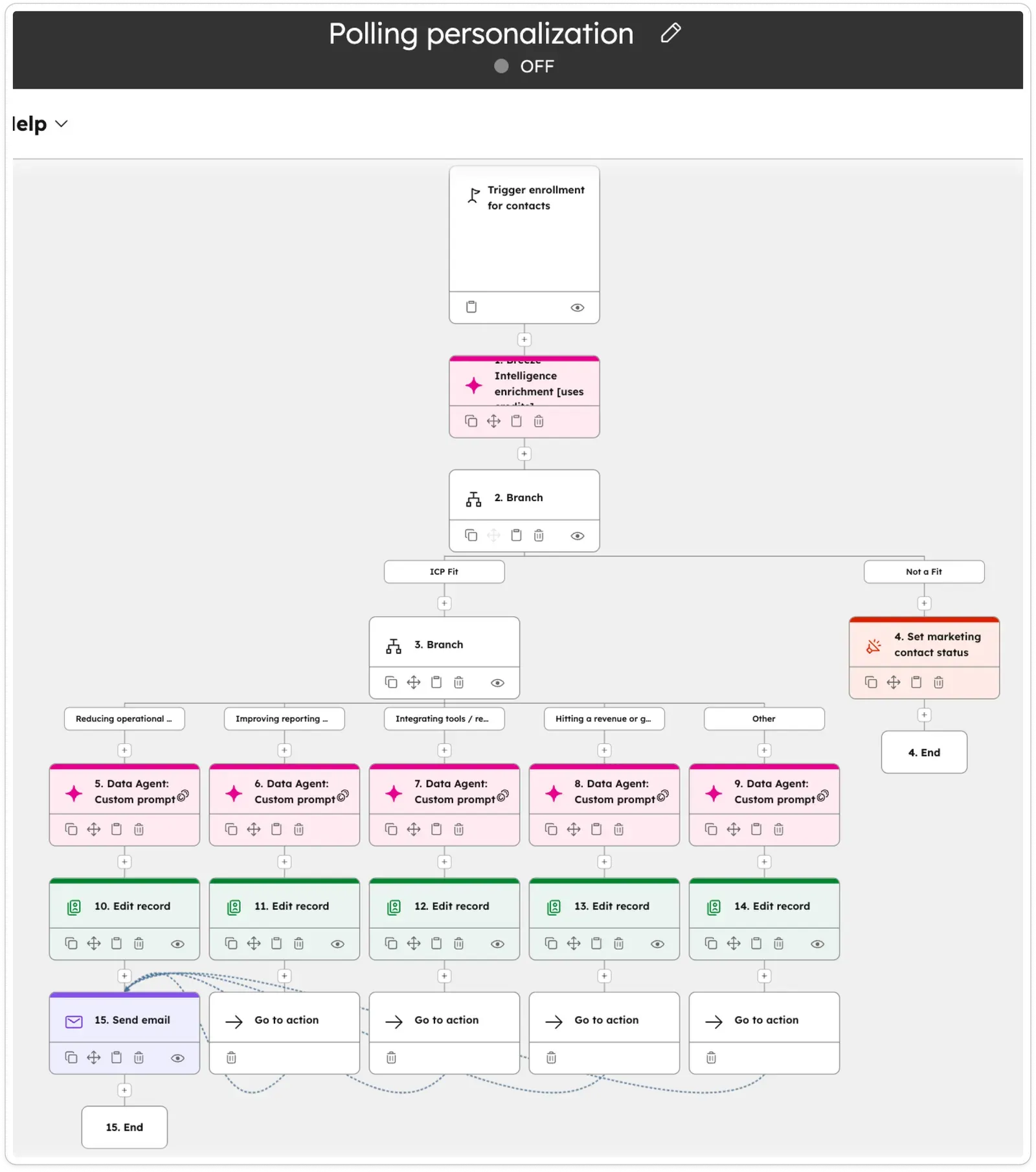Duplicate the "5. Data Agent: Custom prompt" action

71,829
